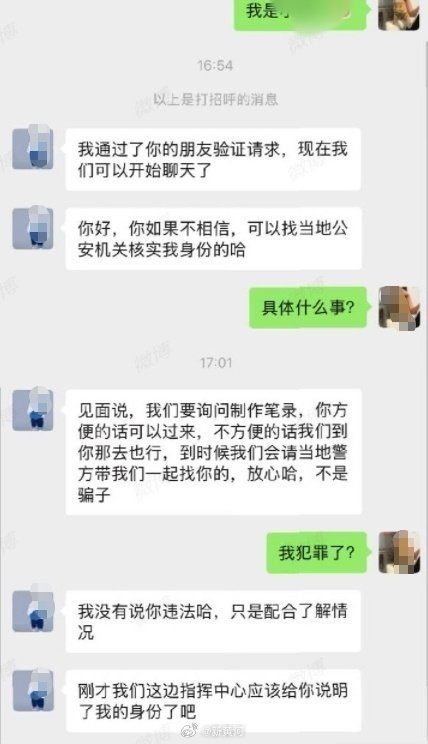Select the "可以找当地公安机关核实" message bubble

pos(213,239)
